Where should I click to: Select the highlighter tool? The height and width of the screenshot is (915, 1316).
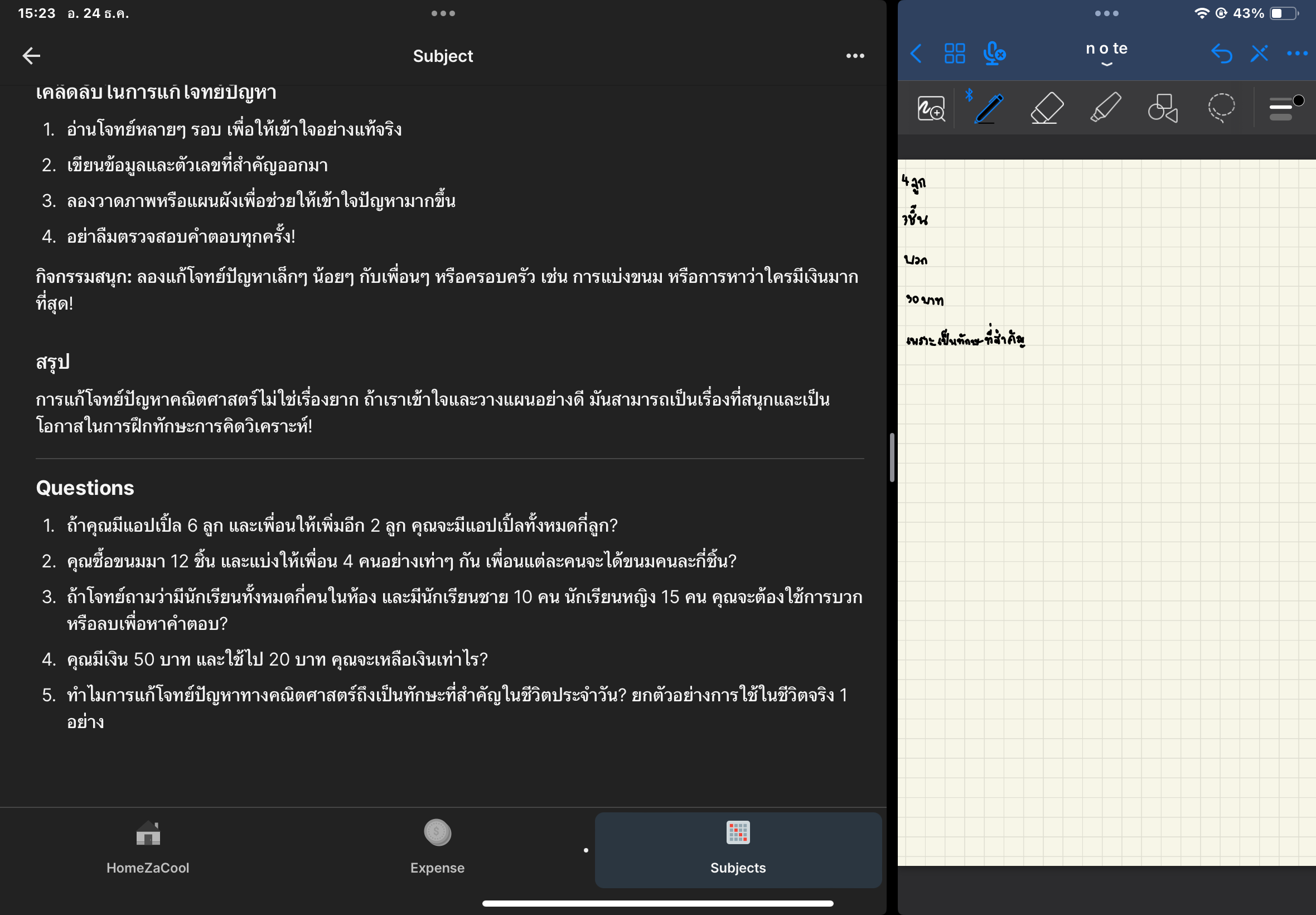tap(1105, 108)
